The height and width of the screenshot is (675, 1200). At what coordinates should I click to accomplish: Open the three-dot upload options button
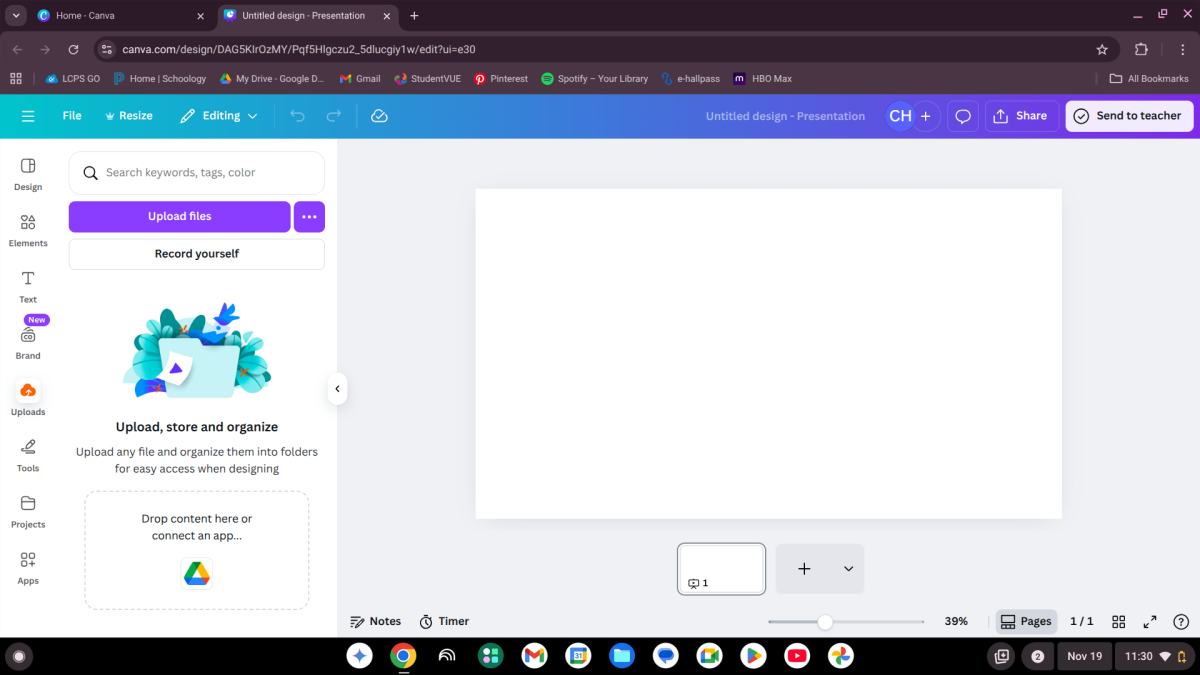(309, 216)
